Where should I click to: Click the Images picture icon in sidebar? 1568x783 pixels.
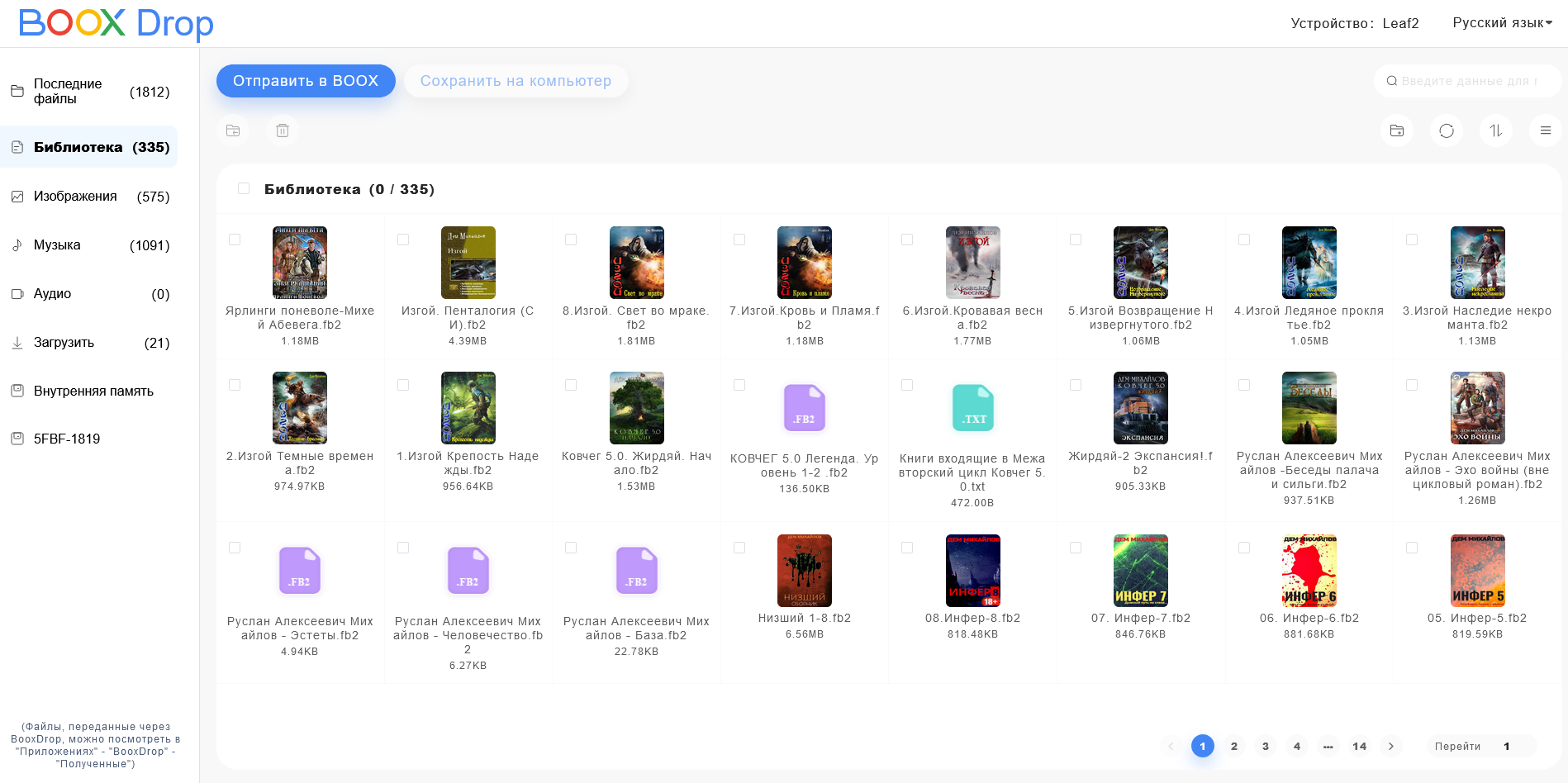pos(17,197)
